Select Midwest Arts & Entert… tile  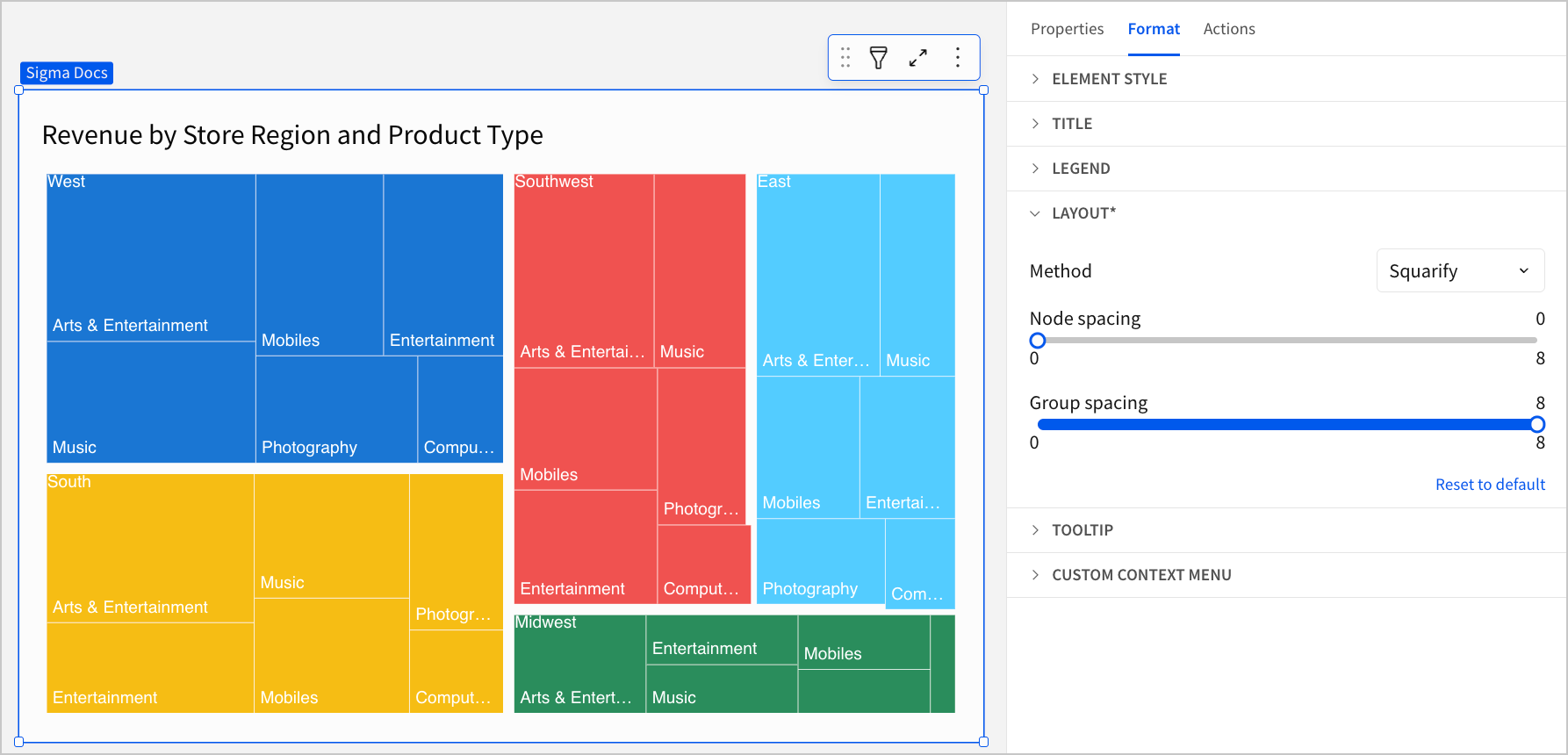click(x=579, y=664)
